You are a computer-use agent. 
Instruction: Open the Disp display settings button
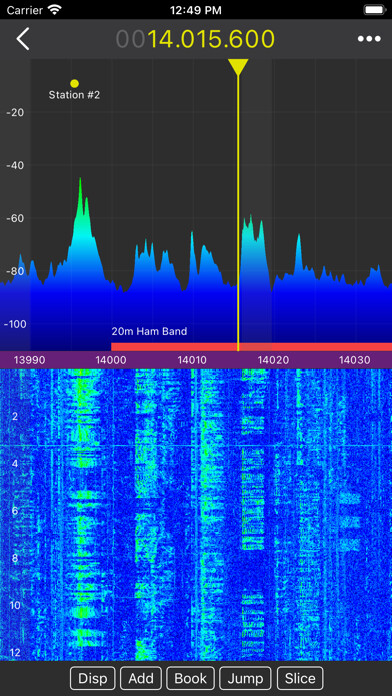92,678
